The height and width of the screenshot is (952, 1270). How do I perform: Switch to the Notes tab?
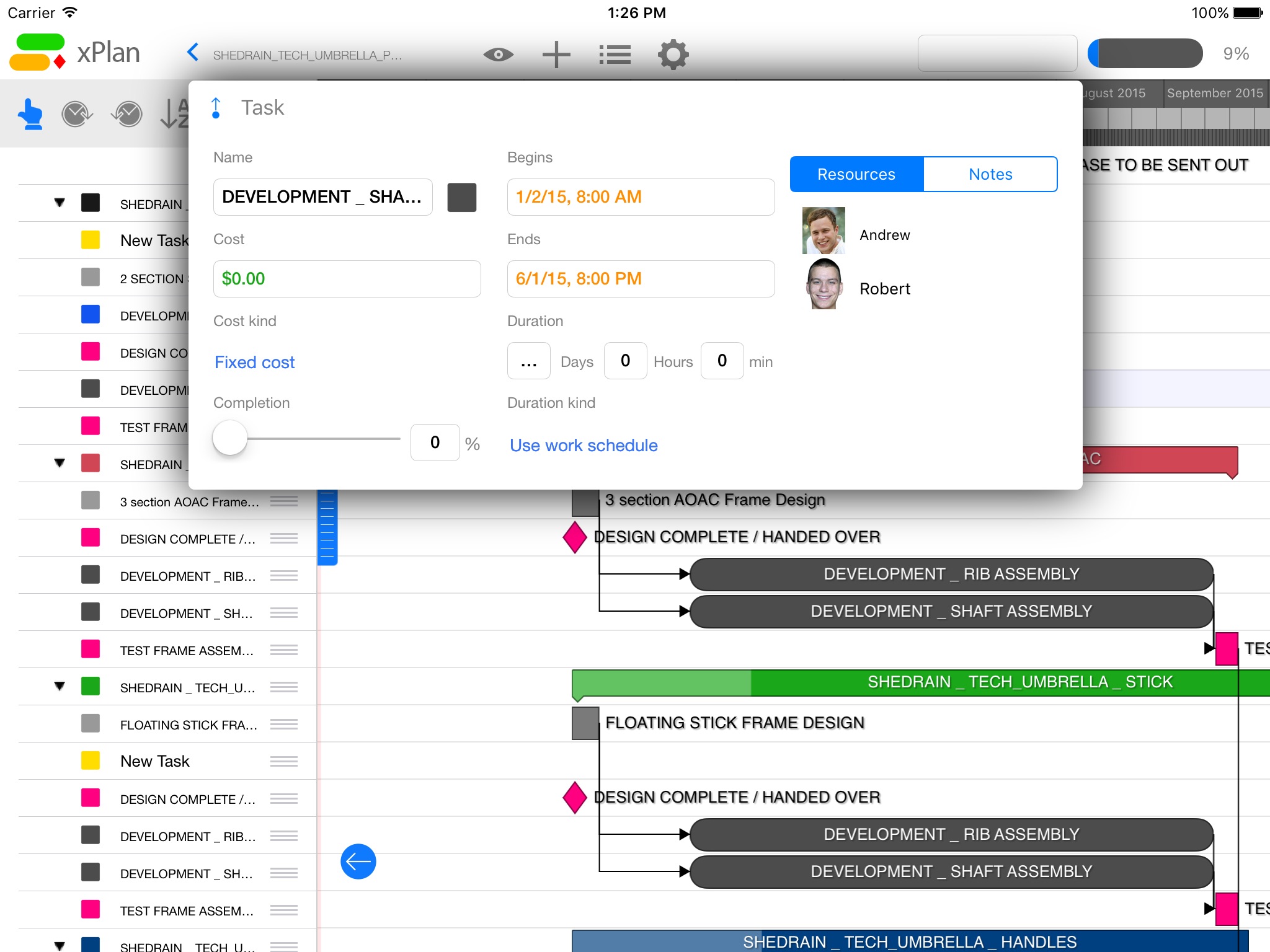(x=990, y=174)
